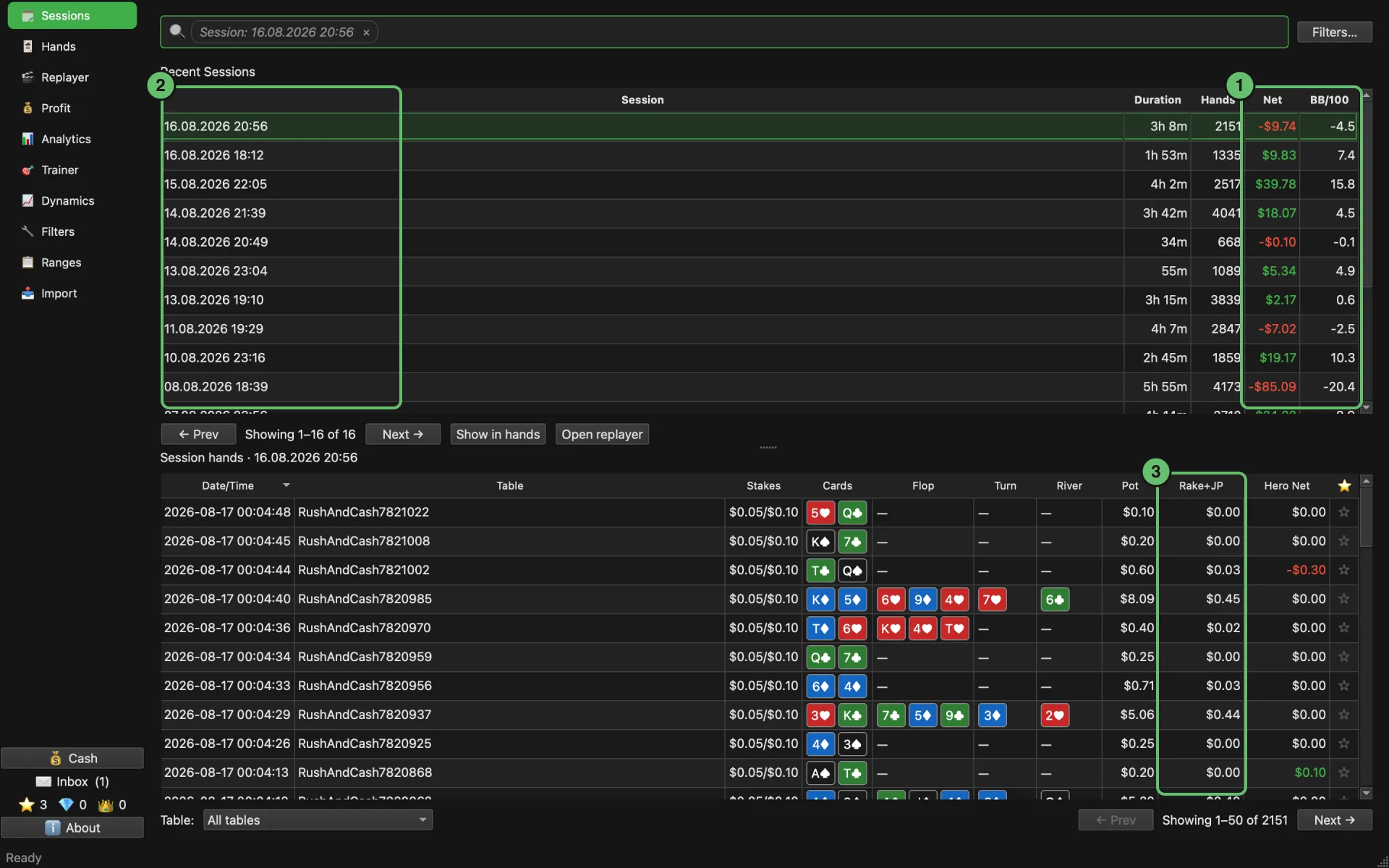
Task: Open the Dynamics graph icon
Action: tap(27, 200)
